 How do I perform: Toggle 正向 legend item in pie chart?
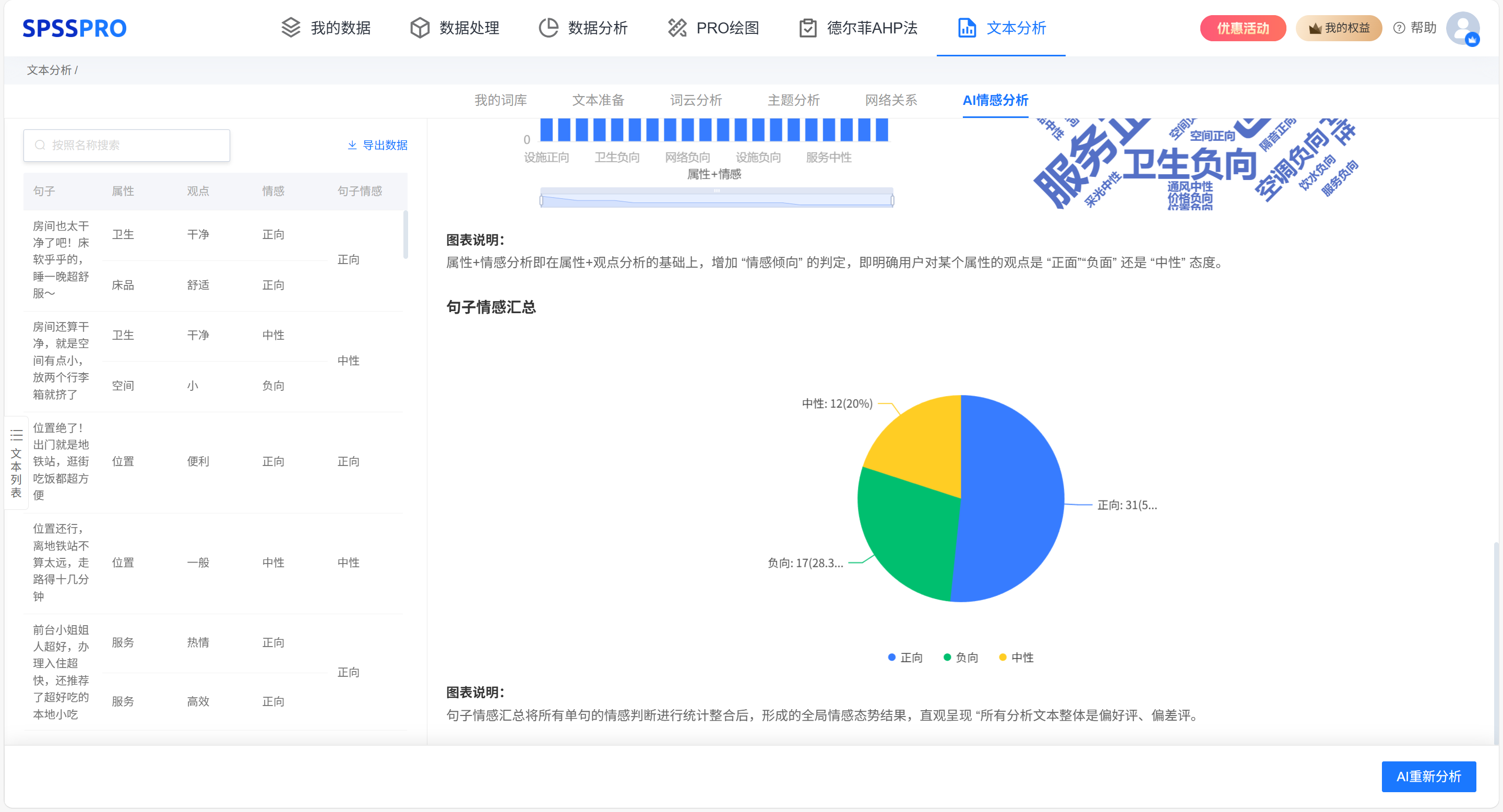(x=905, y=658)
